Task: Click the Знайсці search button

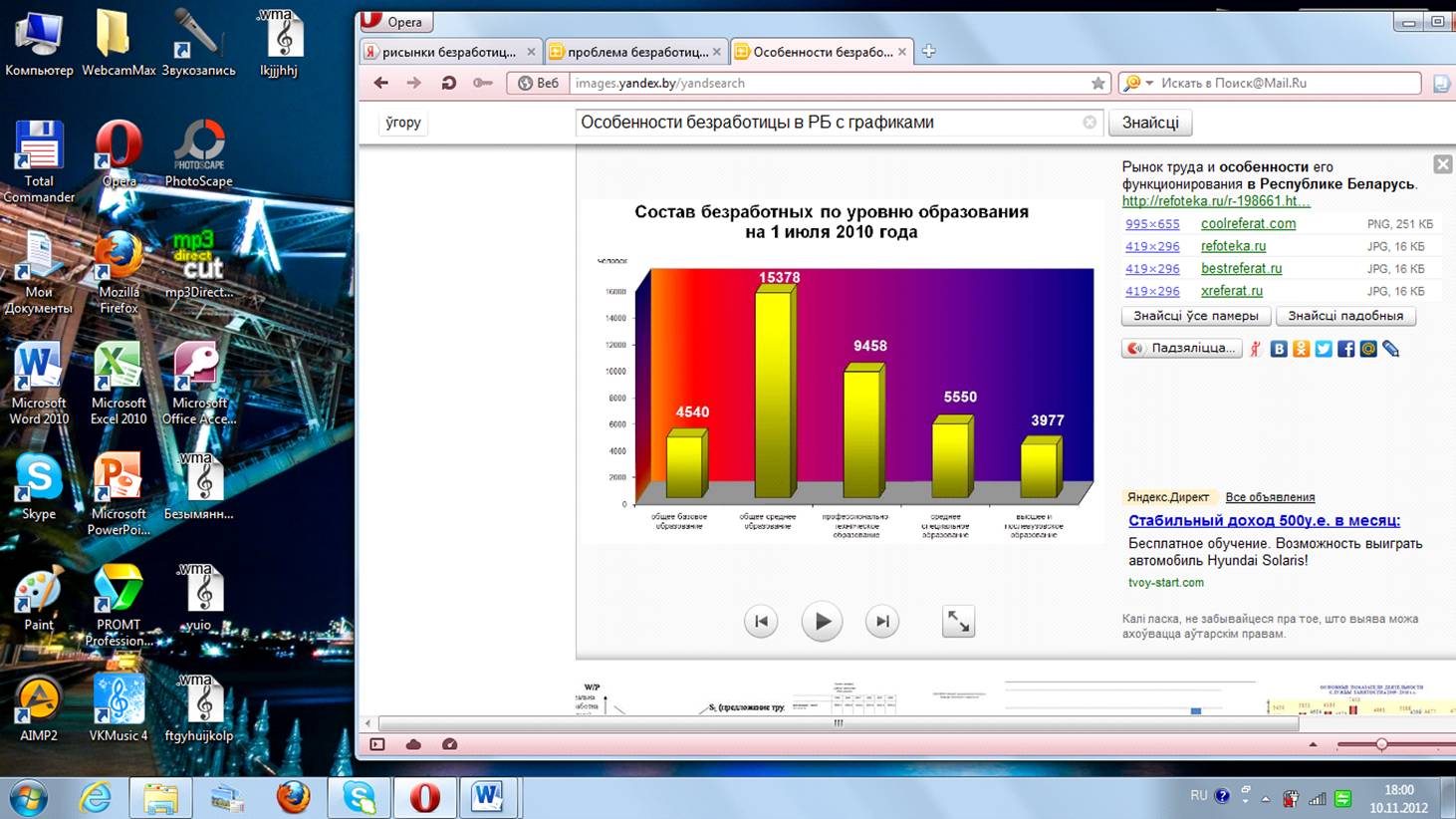Action: tap(1149, 123)
